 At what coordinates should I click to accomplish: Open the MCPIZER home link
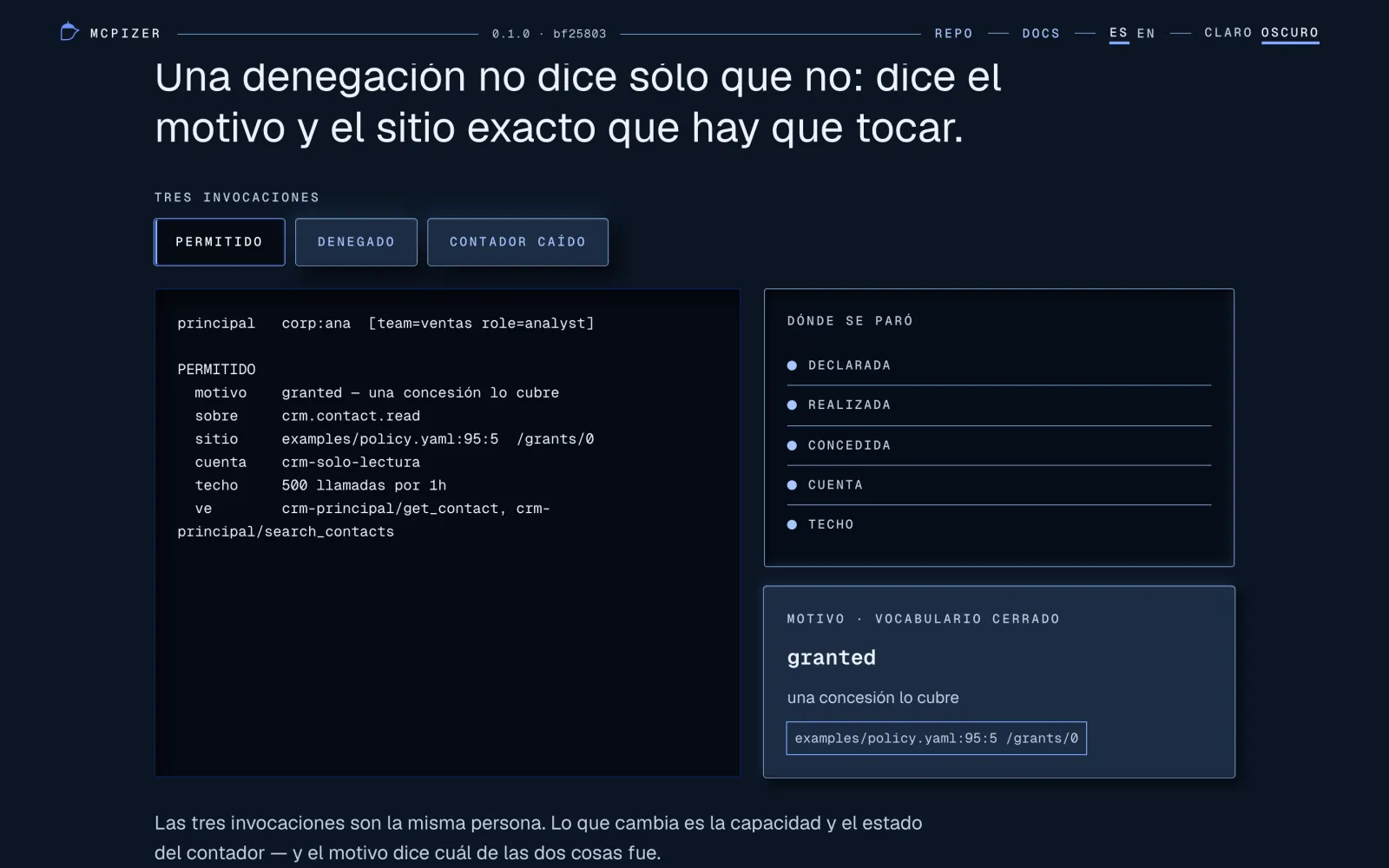[x=110, y=33]
